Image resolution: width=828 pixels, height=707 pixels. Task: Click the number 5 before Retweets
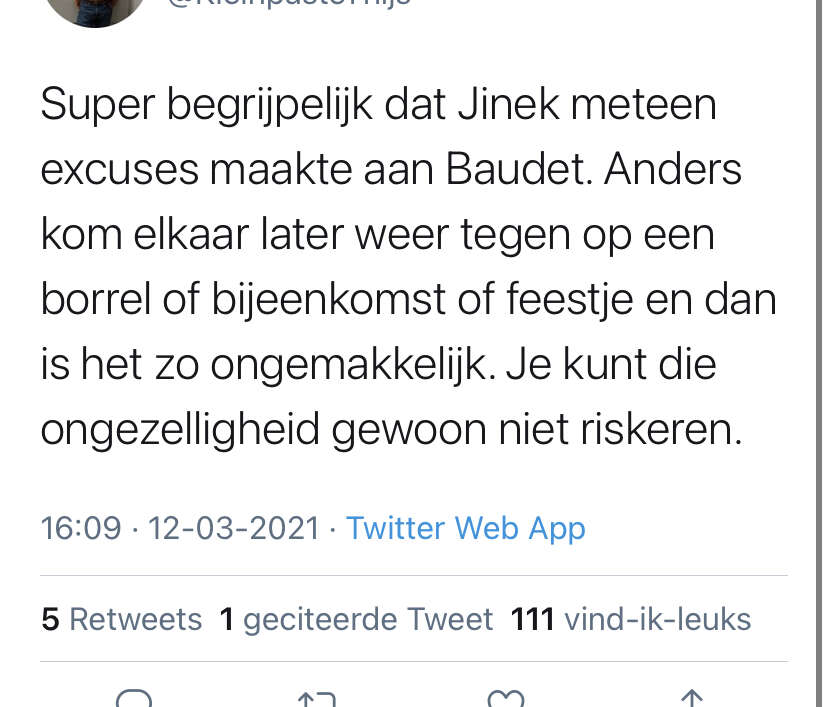[x=50, y=619]
